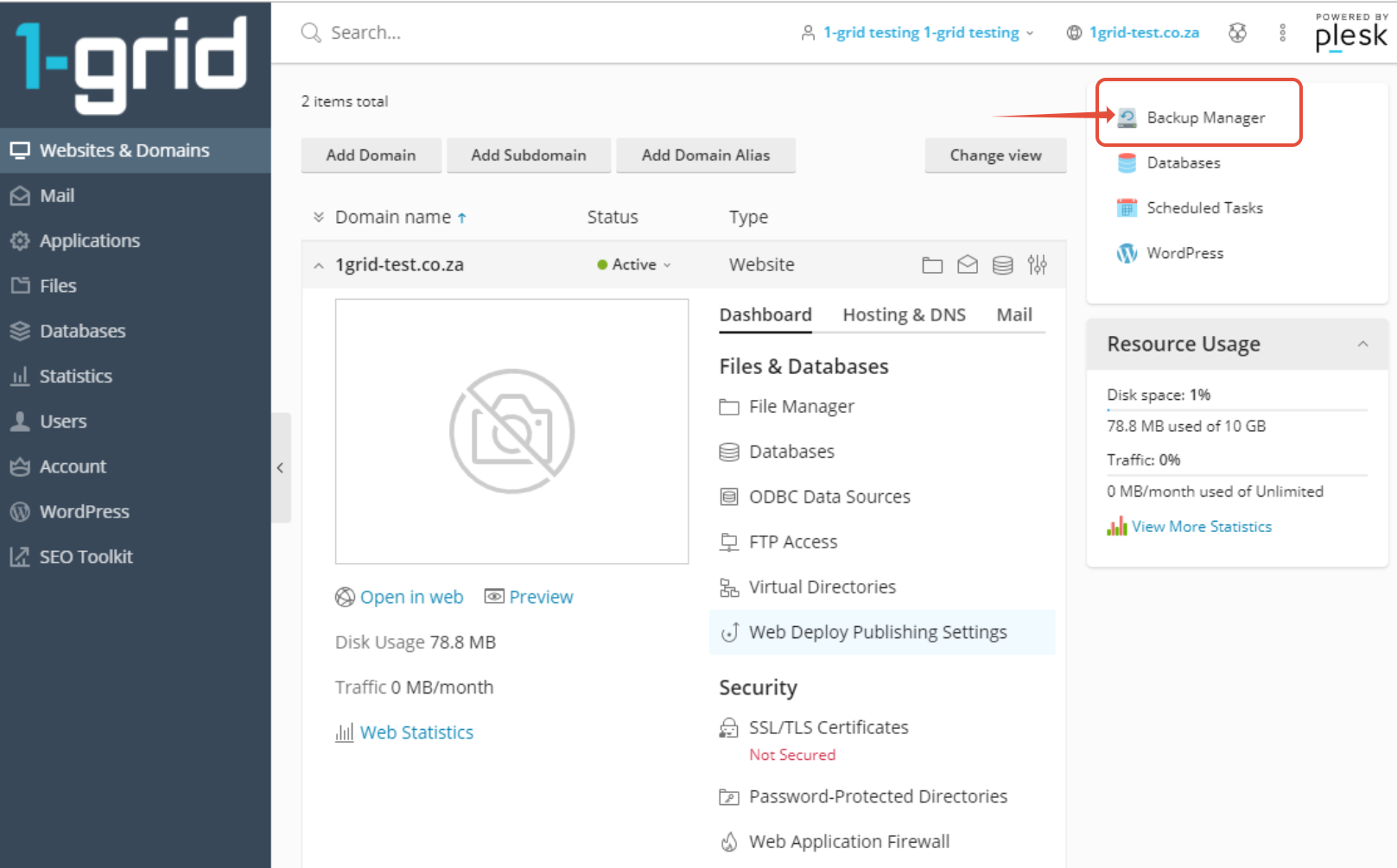Screen dimensions: 1397x868
Task: Open Mail in the sidebar
Action: coord(135,196)
